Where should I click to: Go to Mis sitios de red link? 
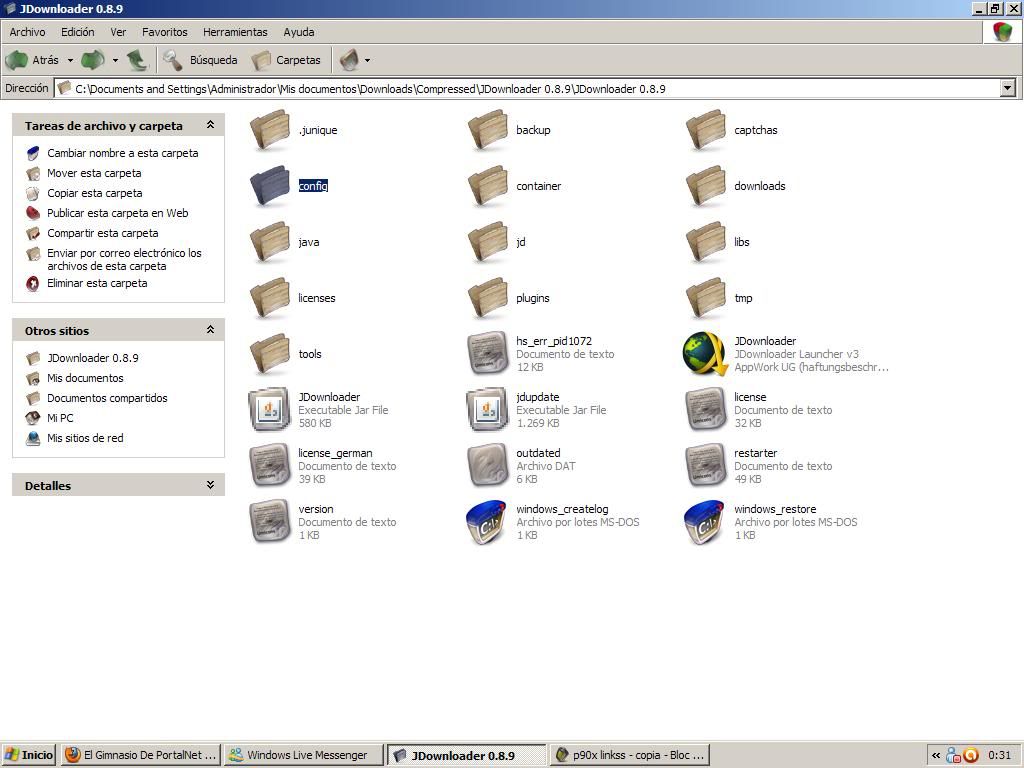(85, 438)
